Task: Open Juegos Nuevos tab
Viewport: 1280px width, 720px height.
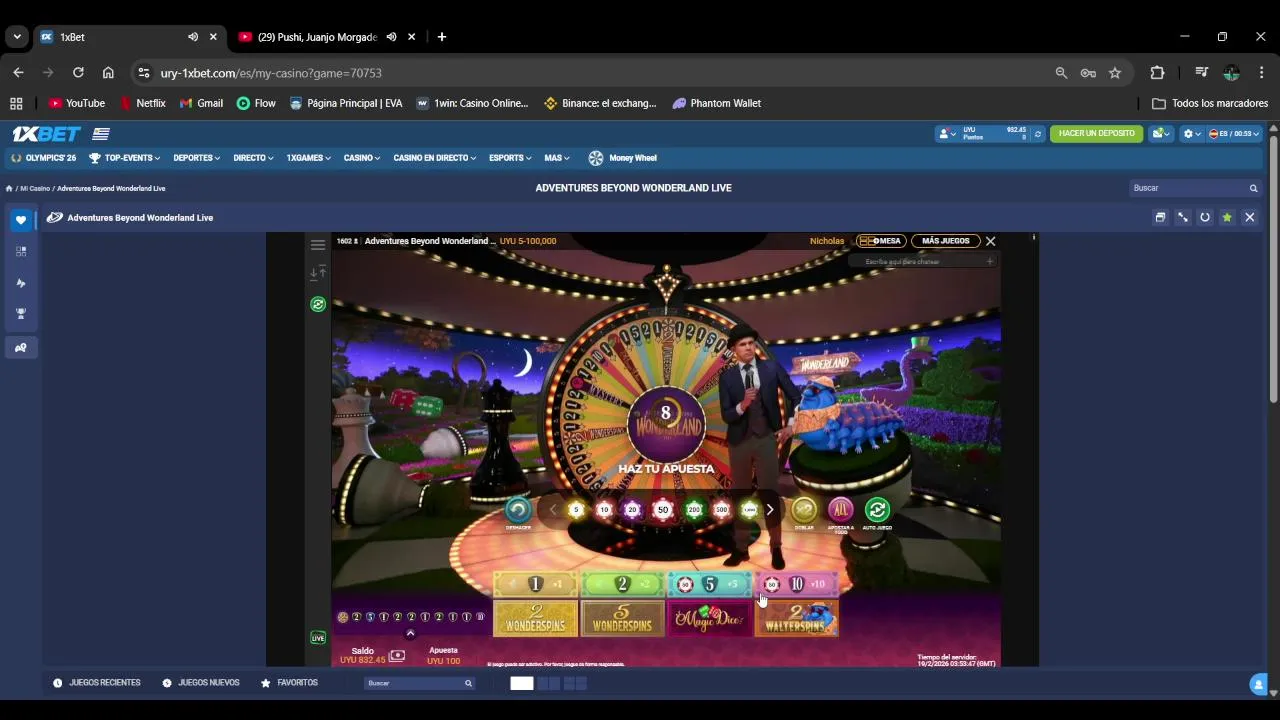Action: coord(201,683)
